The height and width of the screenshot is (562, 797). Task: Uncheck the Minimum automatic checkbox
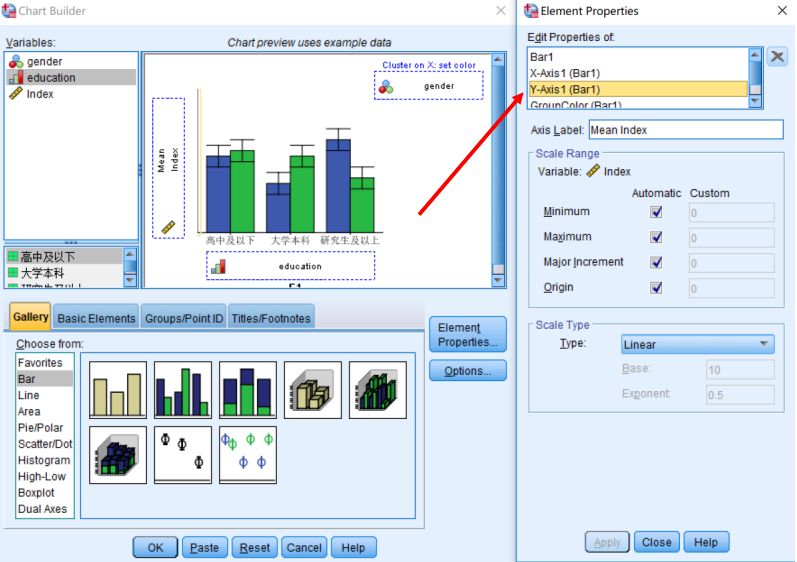pyautogui.click(x=656, y=212)
